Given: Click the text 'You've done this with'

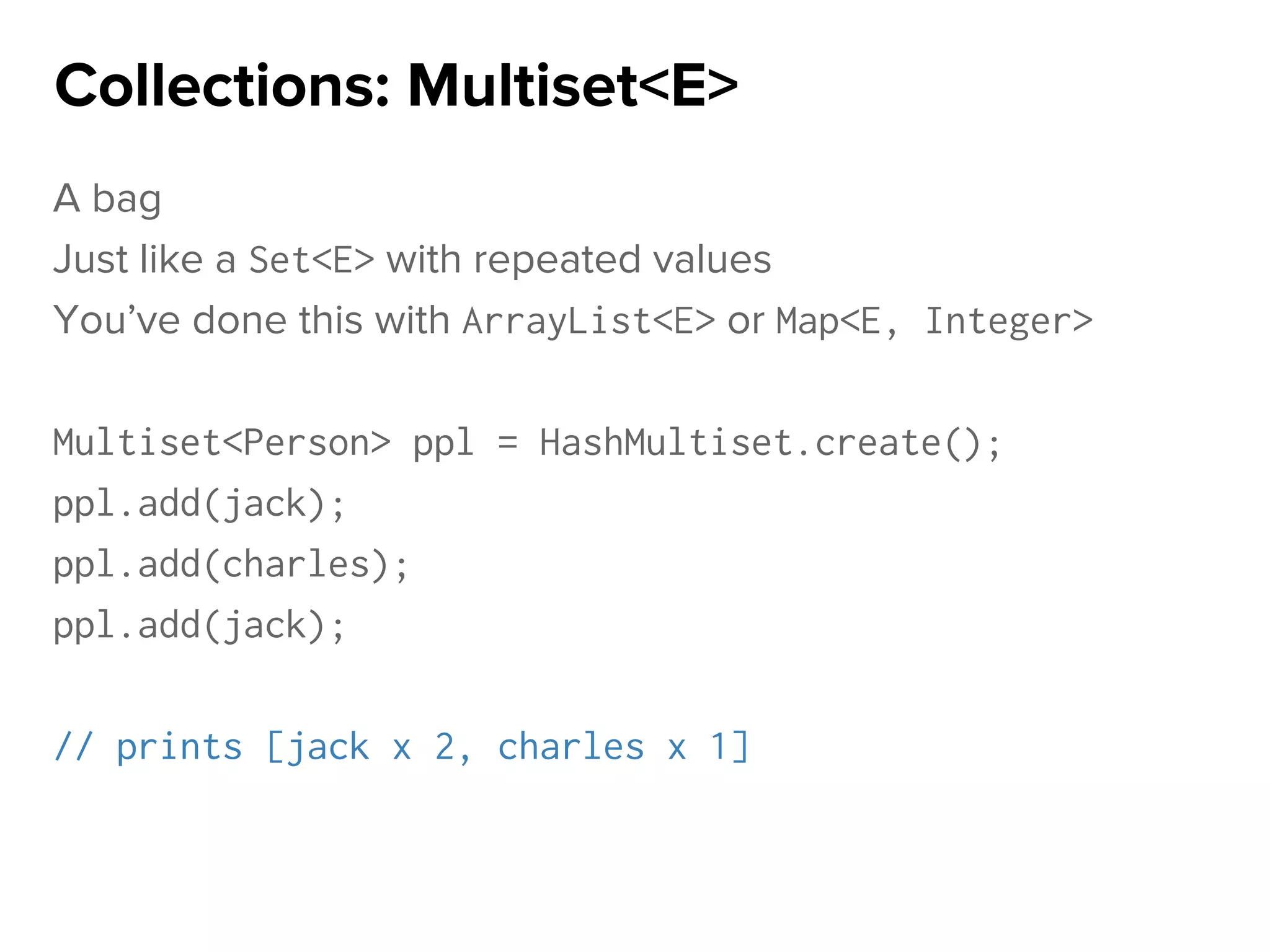Looking at the screenshot, I should pyautogui.click(x=251, y=320).
